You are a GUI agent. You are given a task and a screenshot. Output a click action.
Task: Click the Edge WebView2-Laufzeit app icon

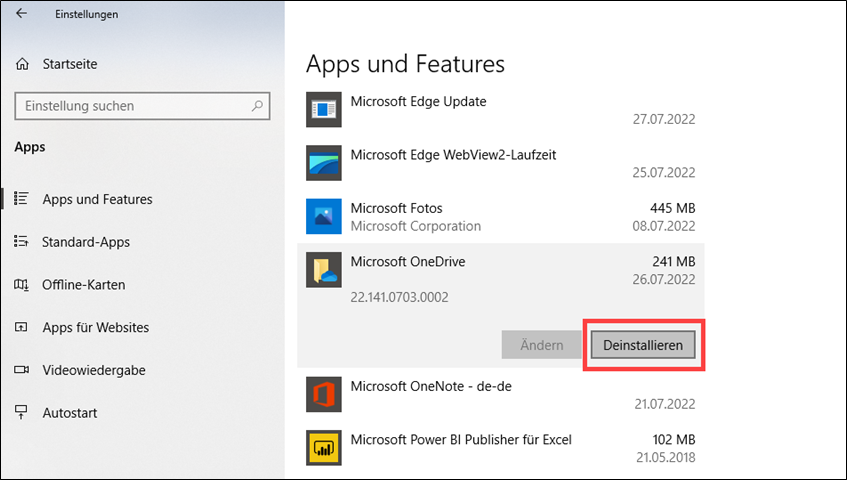(x=324, y=163)
